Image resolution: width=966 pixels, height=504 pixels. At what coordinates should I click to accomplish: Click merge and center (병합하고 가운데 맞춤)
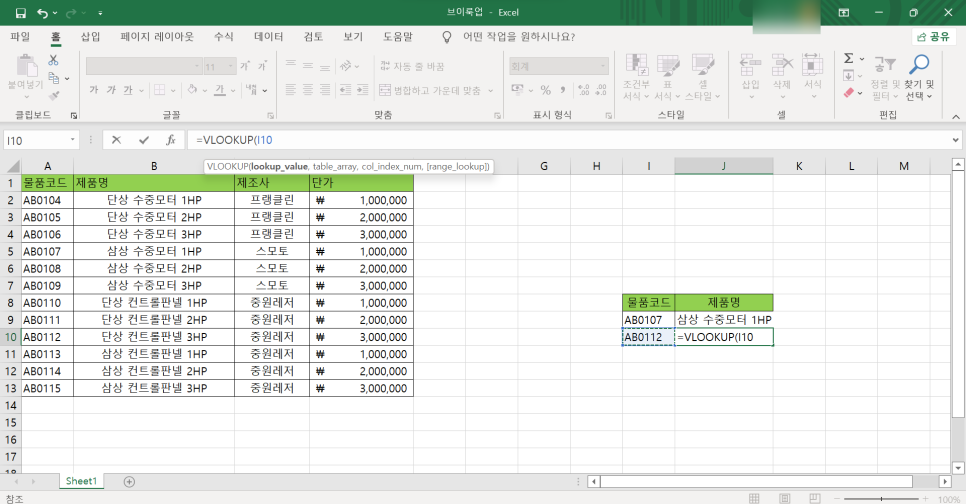click(x=430, y=91)
